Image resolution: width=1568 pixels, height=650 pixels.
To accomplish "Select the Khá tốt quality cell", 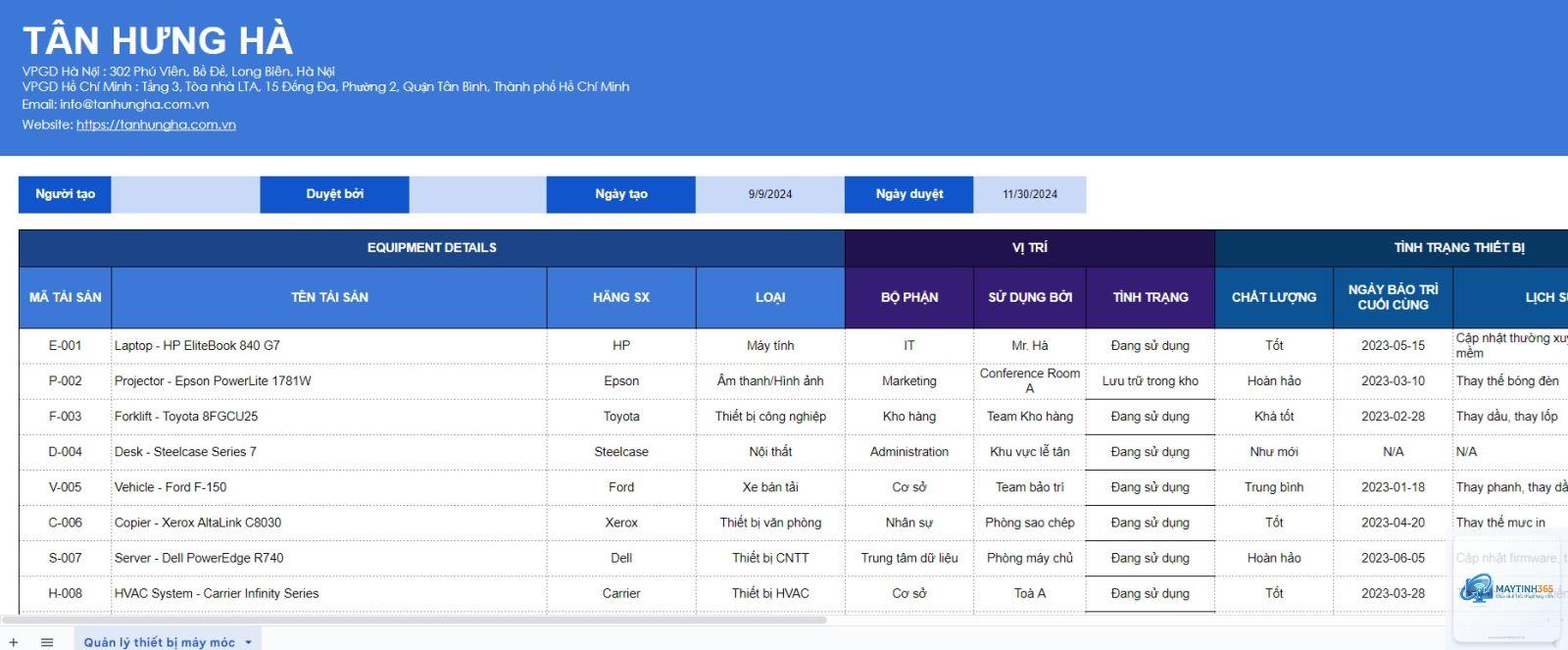I will click(1274, 417).
